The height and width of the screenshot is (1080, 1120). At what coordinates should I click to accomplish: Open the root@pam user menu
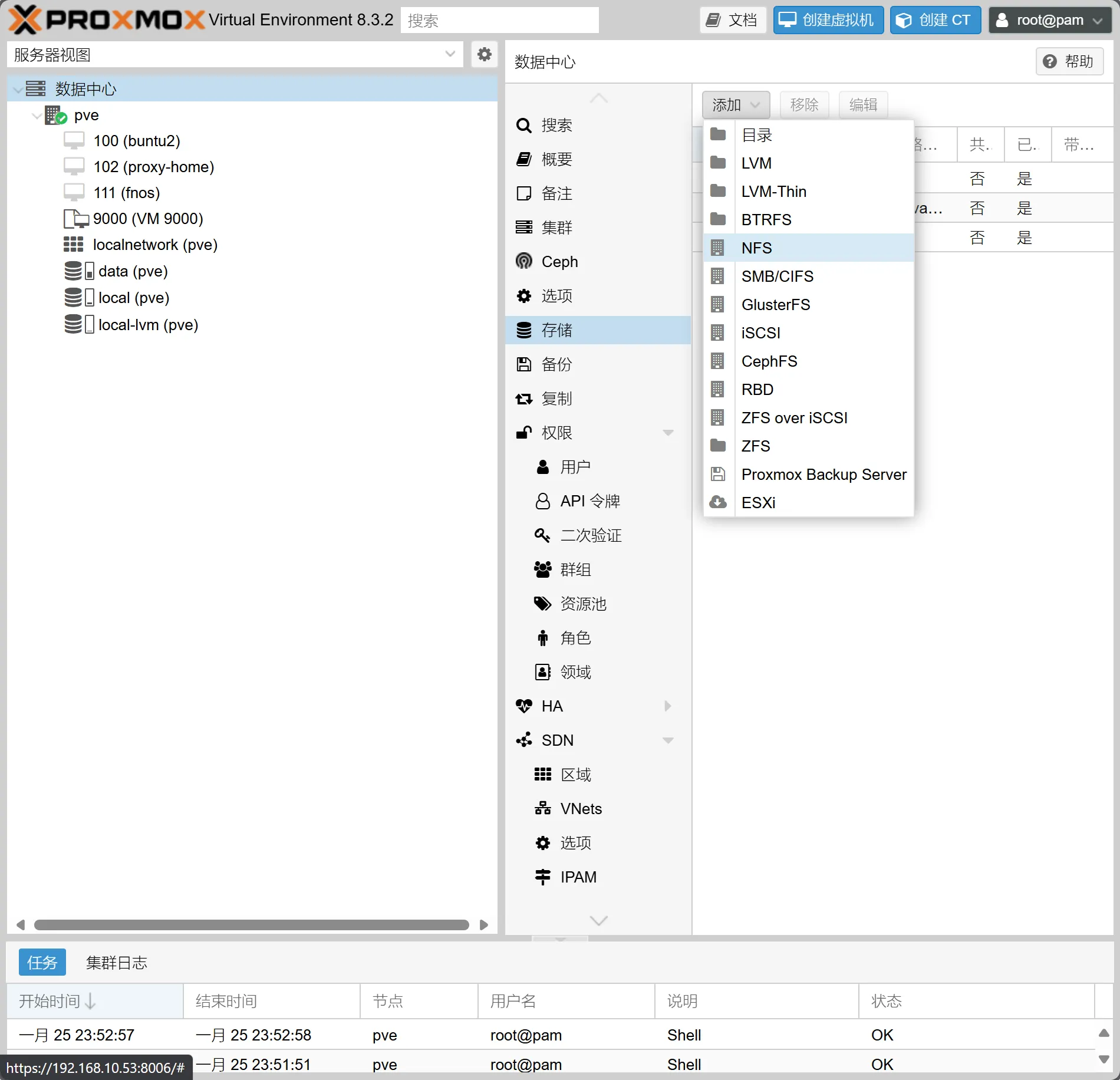click(1049, 20)
